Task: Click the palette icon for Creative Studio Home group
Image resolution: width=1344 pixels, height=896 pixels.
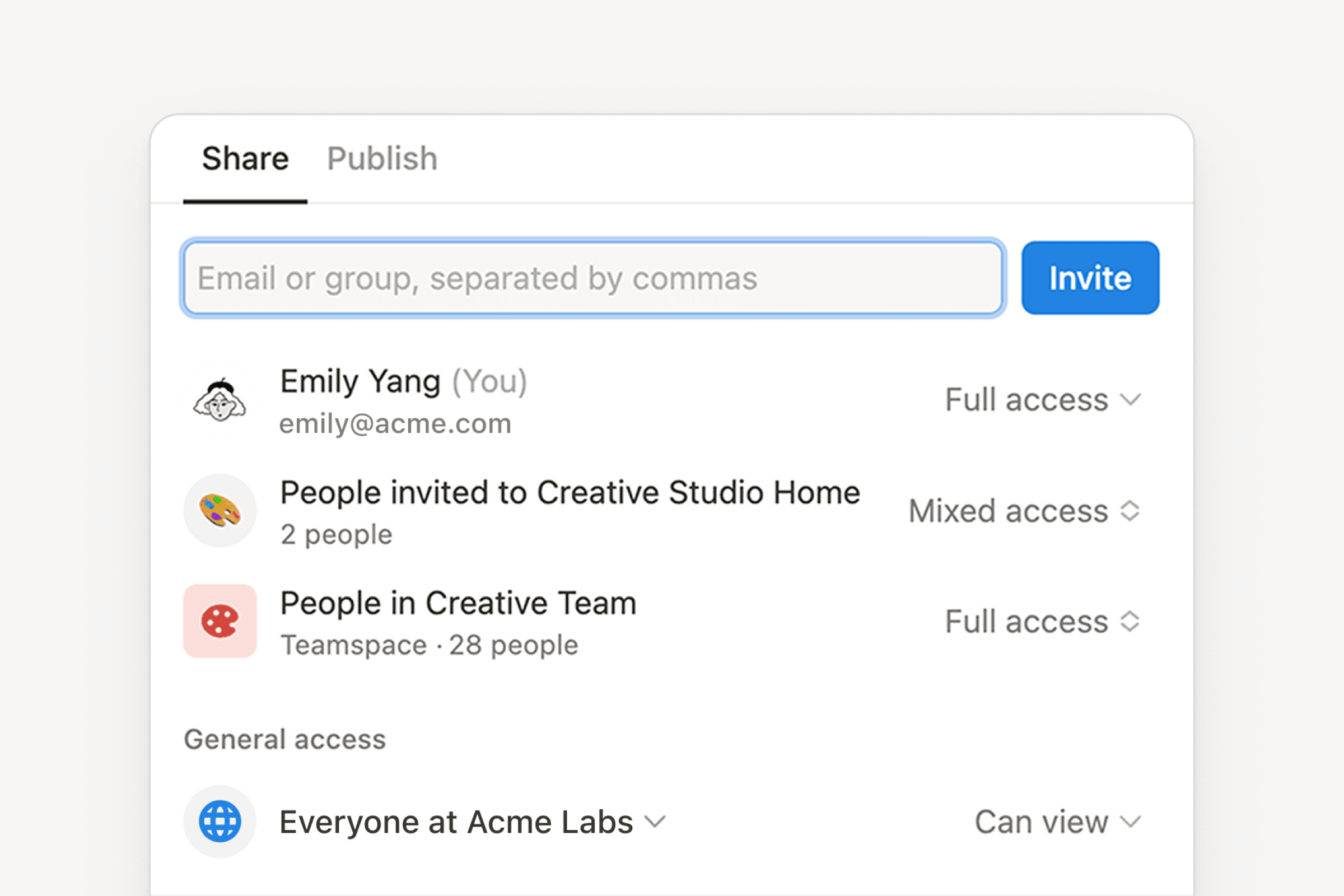Action: click(220, 510)
